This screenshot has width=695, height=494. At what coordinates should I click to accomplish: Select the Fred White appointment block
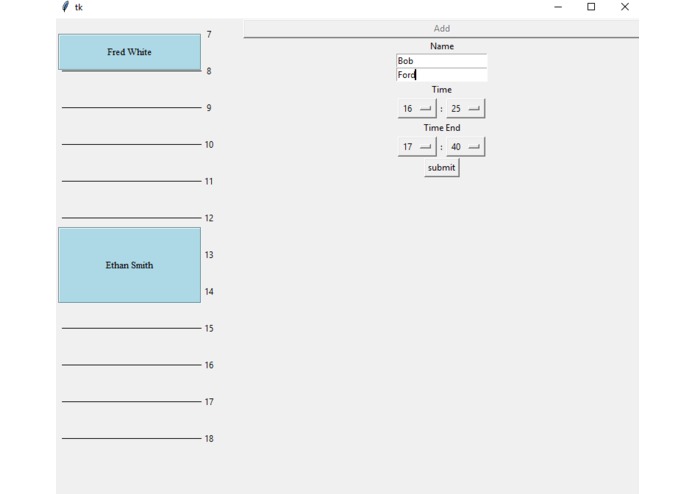(129, 52)
